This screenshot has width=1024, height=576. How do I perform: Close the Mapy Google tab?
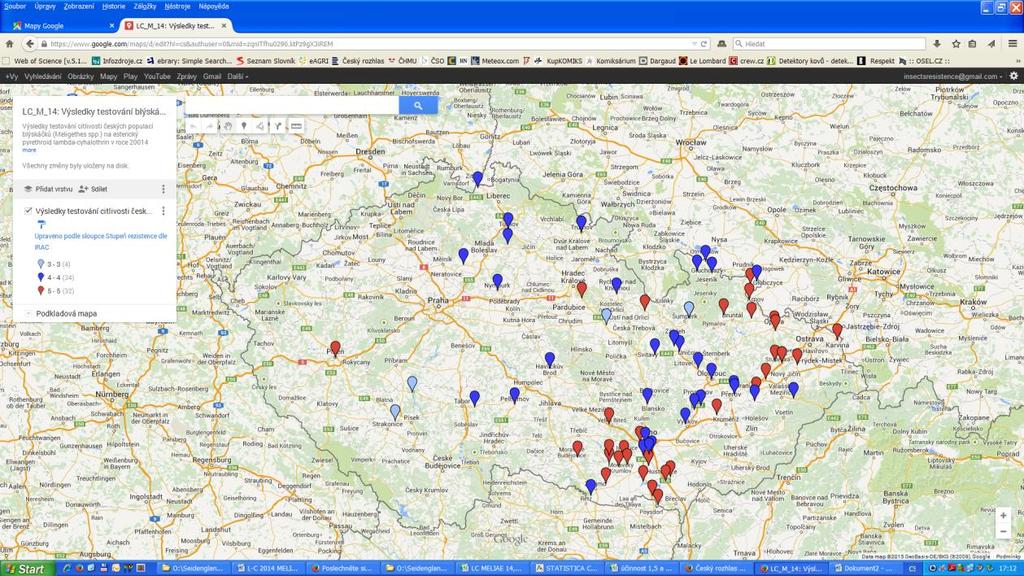pyautogui.click(x=111, y=25)
